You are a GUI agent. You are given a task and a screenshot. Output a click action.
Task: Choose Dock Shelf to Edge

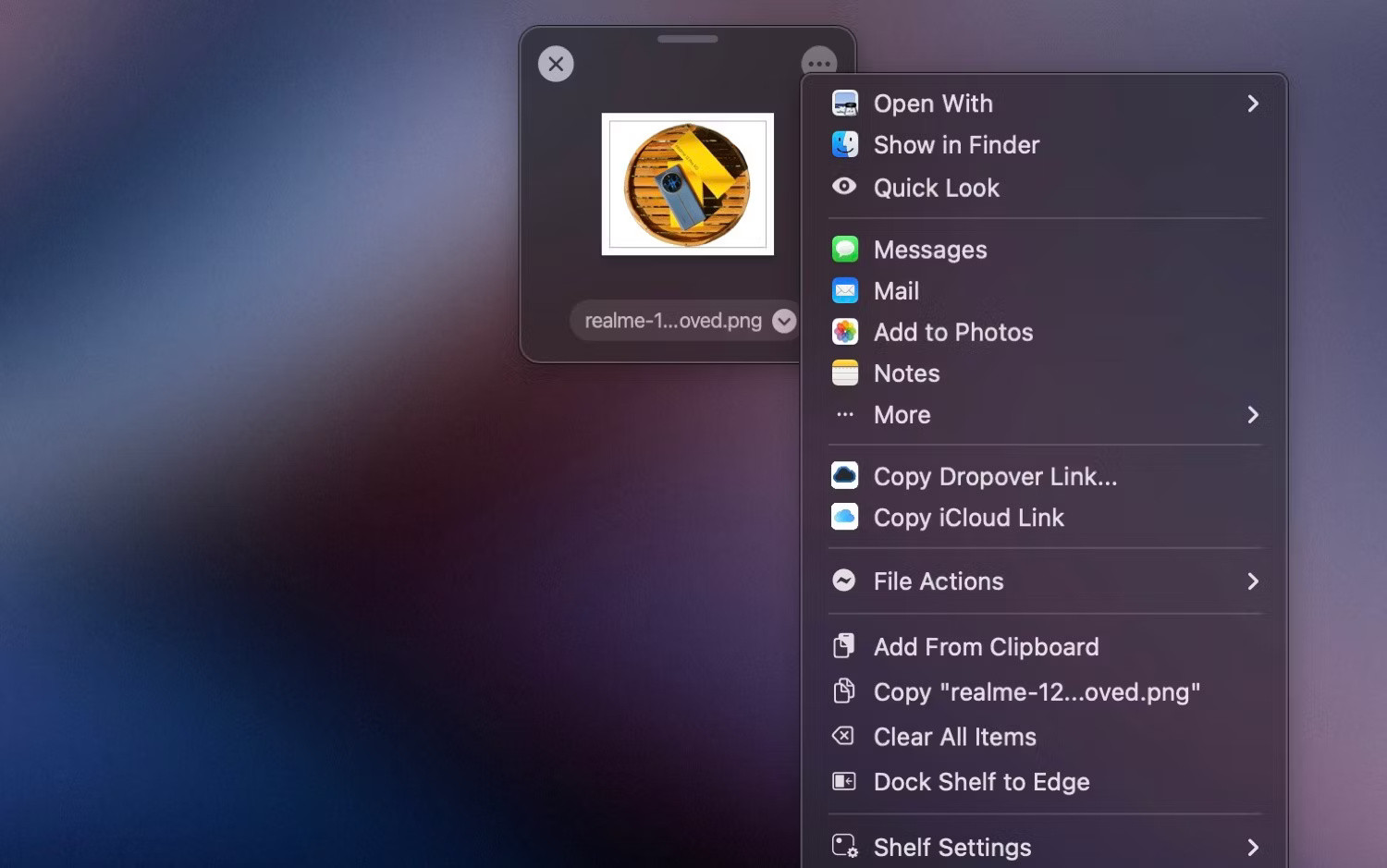click(981, 781)
